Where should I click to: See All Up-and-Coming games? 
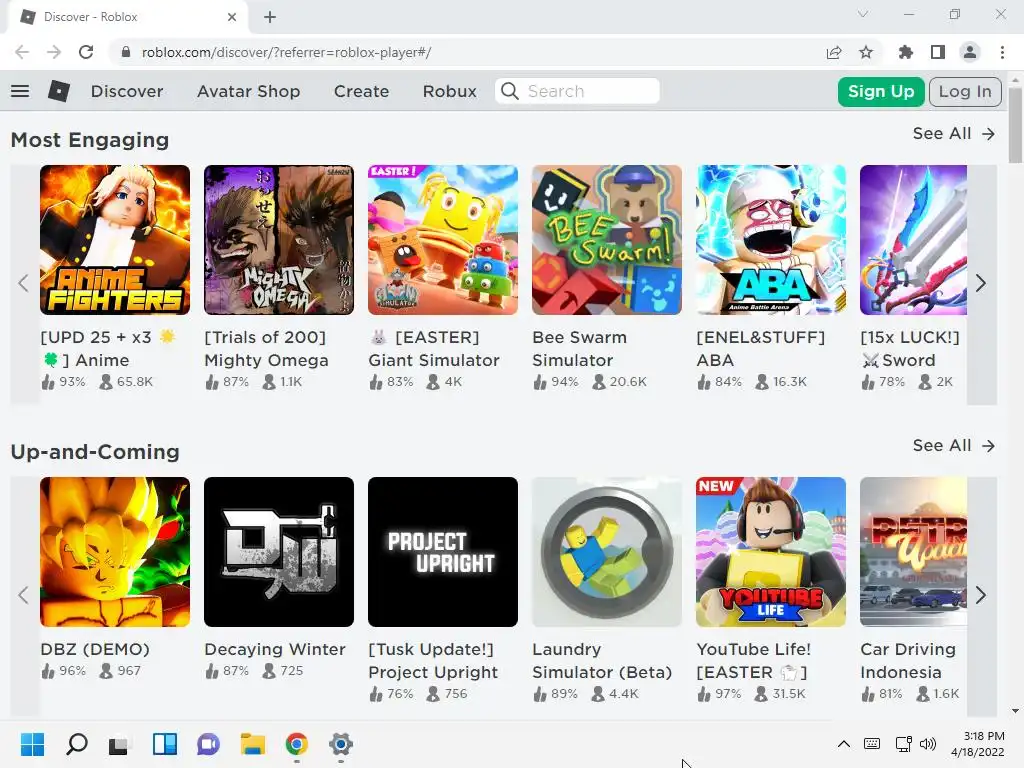[954, 445]
